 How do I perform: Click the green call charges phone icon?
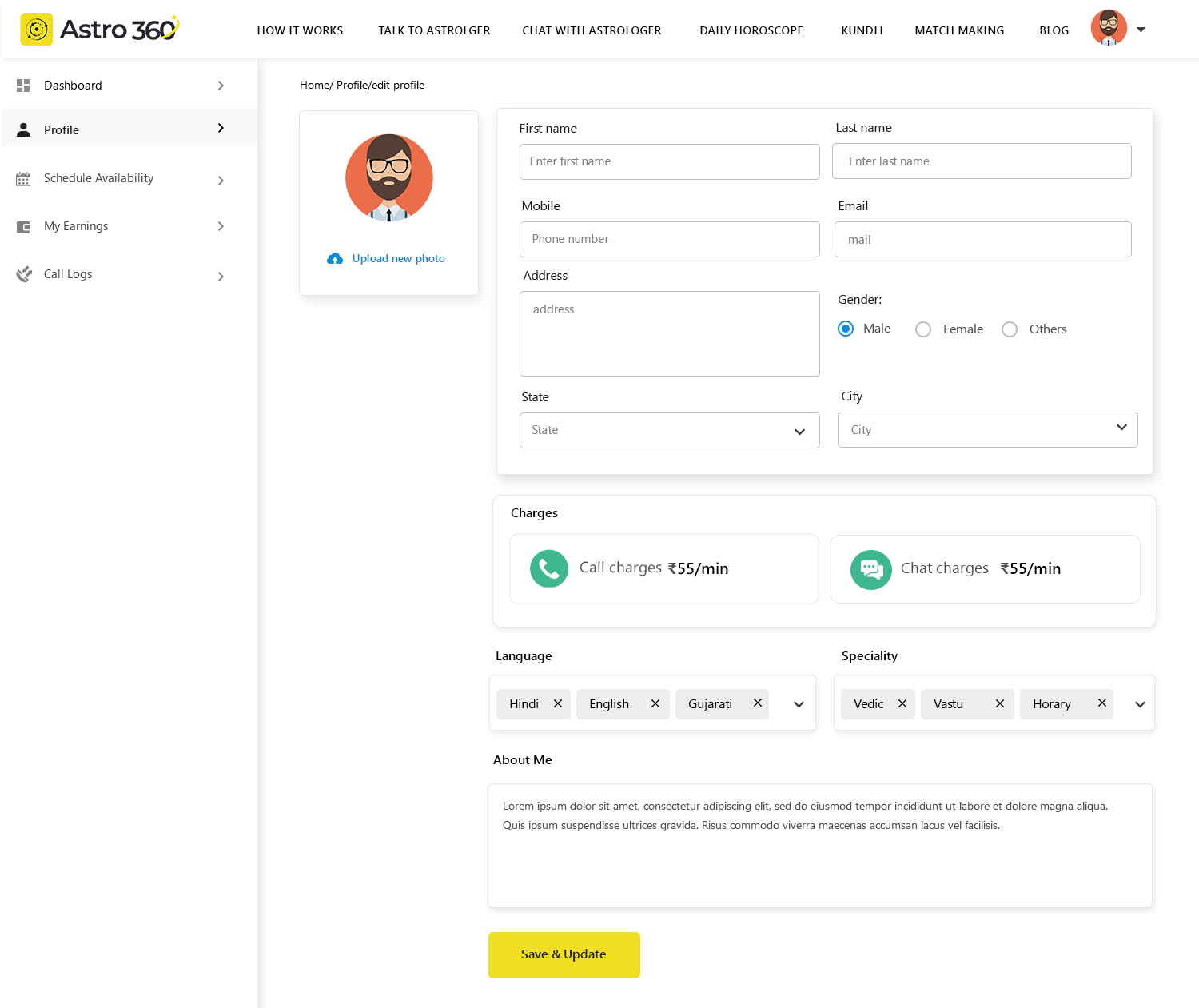pos(549,568)
